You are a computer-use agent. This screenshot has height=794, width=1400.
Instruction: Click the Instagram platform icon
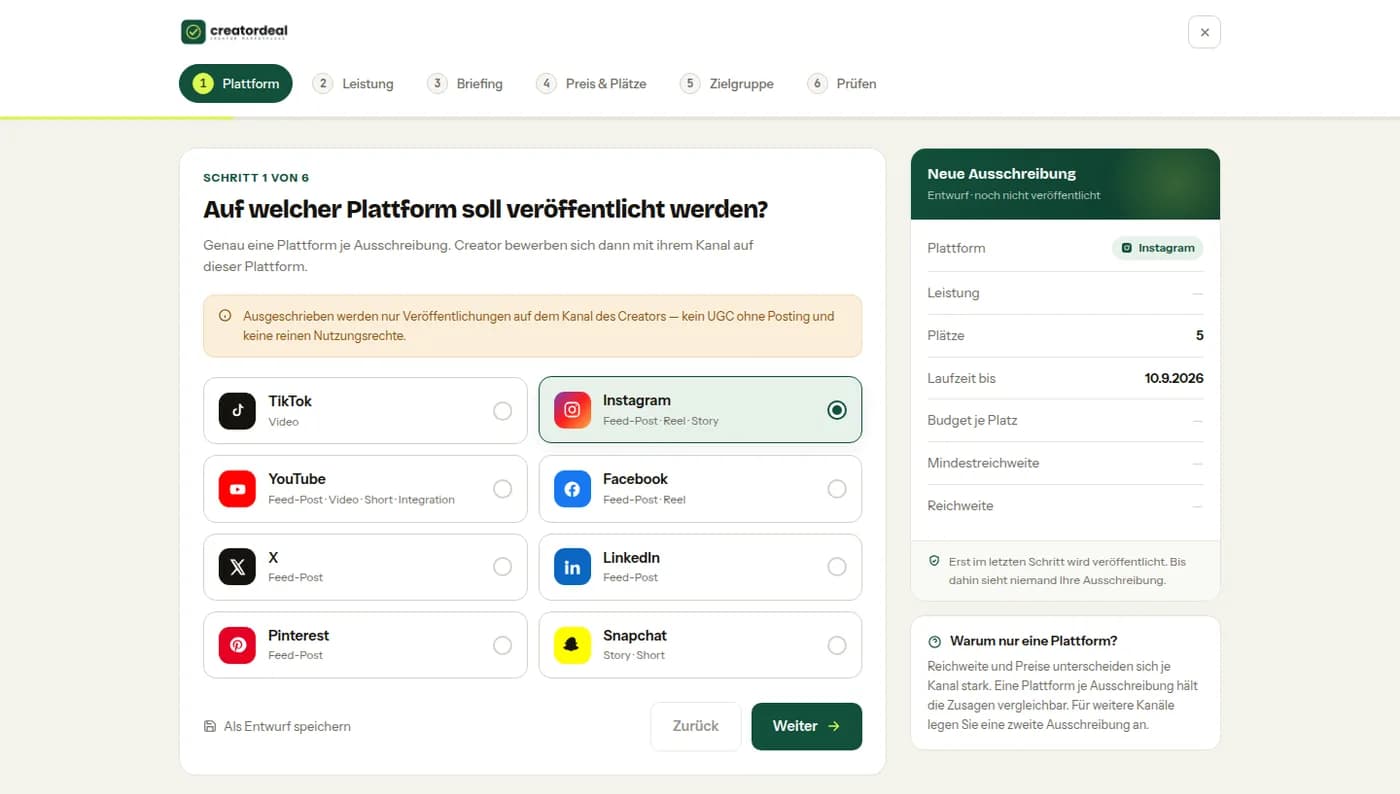coord(572,410)
